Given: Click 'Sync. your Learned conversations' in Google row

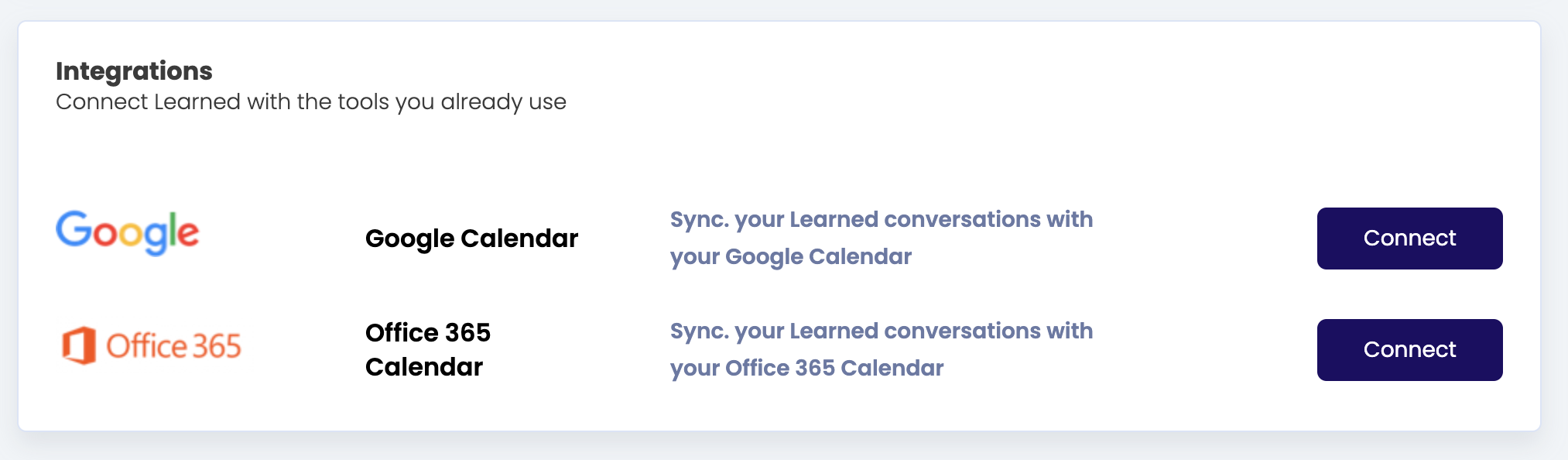Looking at the screenshot, I should coord(881,220).
